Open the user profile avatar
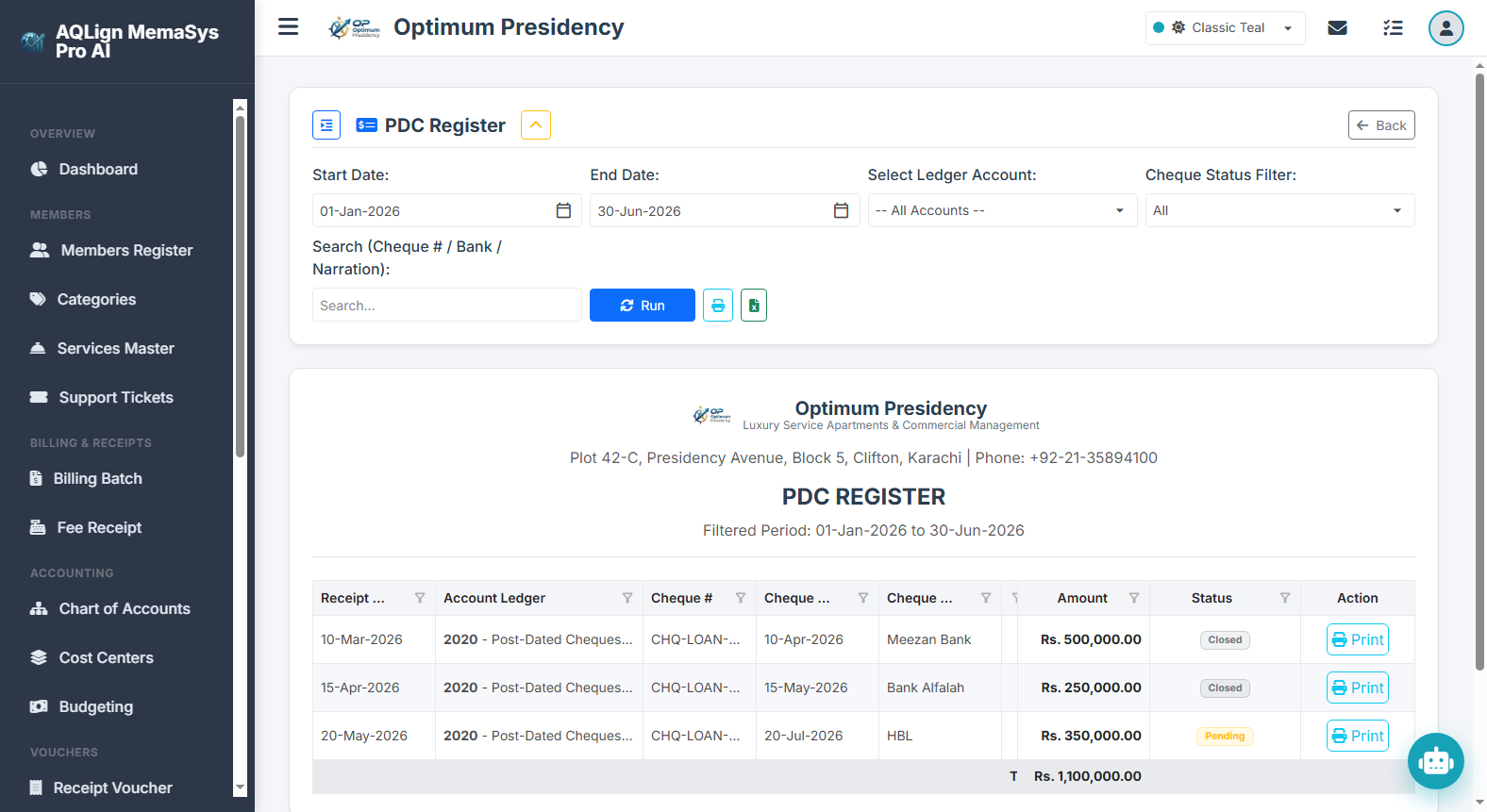 (1446, 28)
